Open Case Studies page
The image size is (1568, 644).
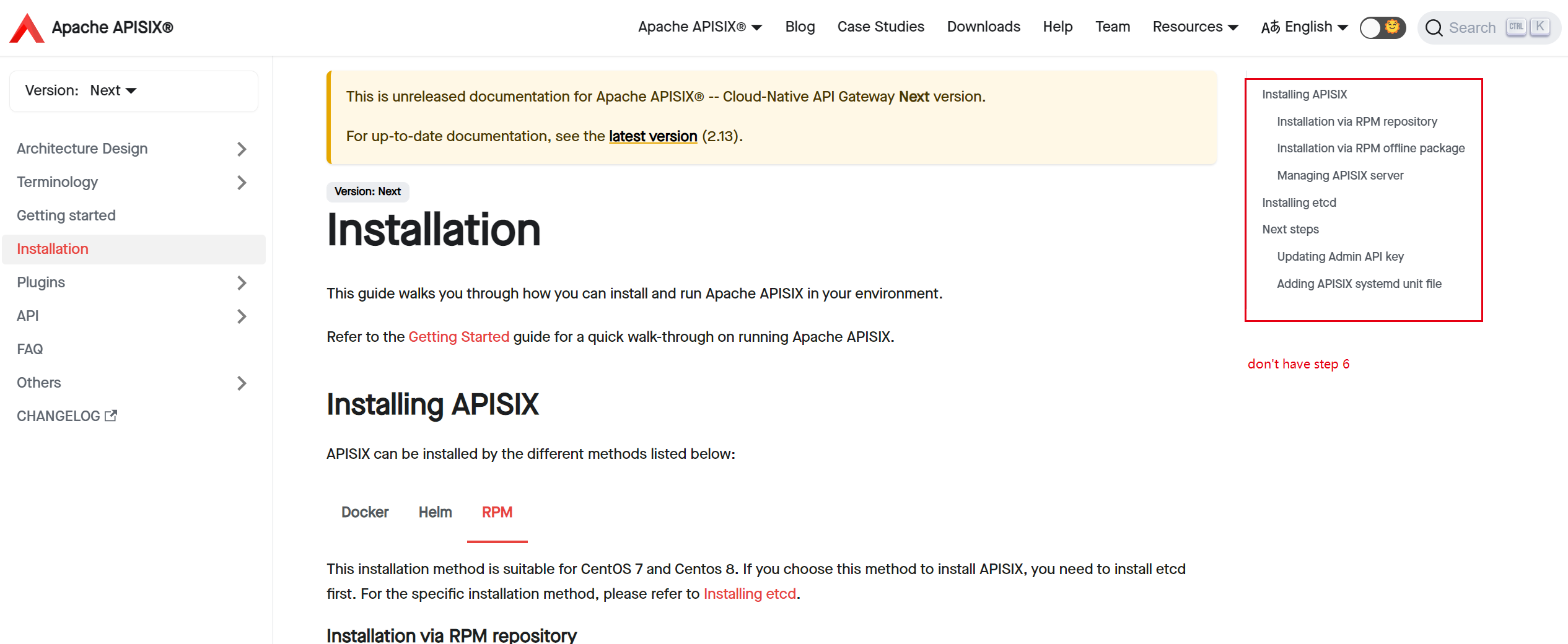click(x=880, y=27)
